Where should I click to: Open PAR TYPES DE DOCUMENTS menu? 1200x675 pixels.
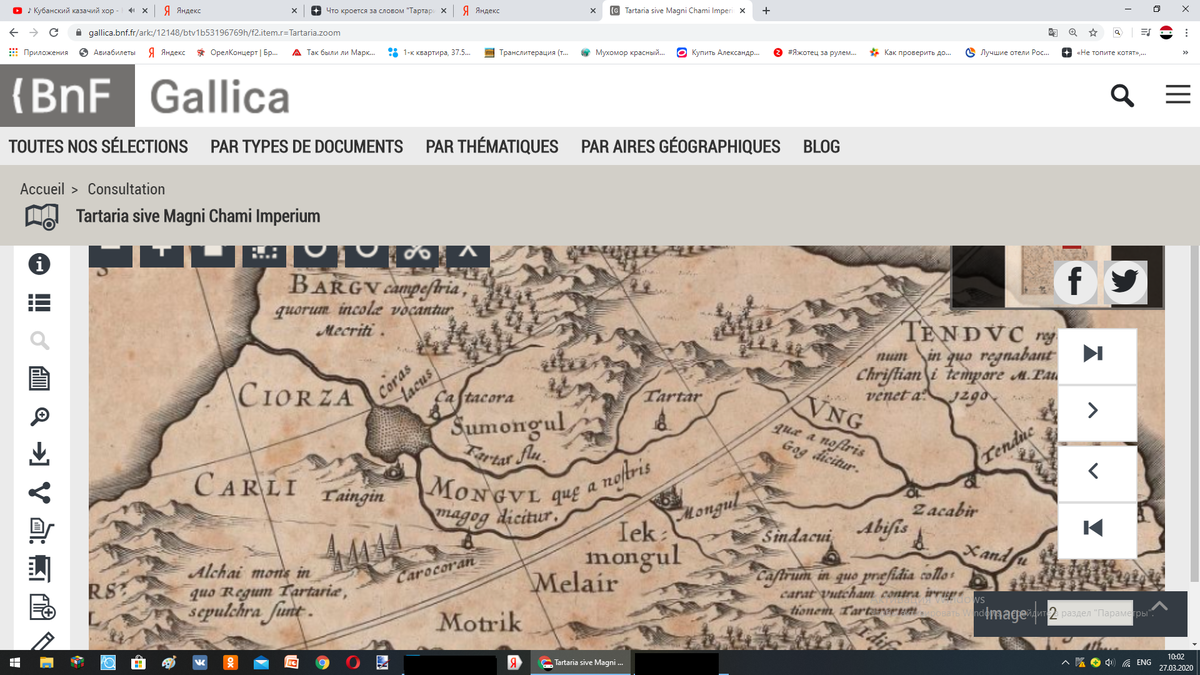pyautogui.click(x=307, y=146)
